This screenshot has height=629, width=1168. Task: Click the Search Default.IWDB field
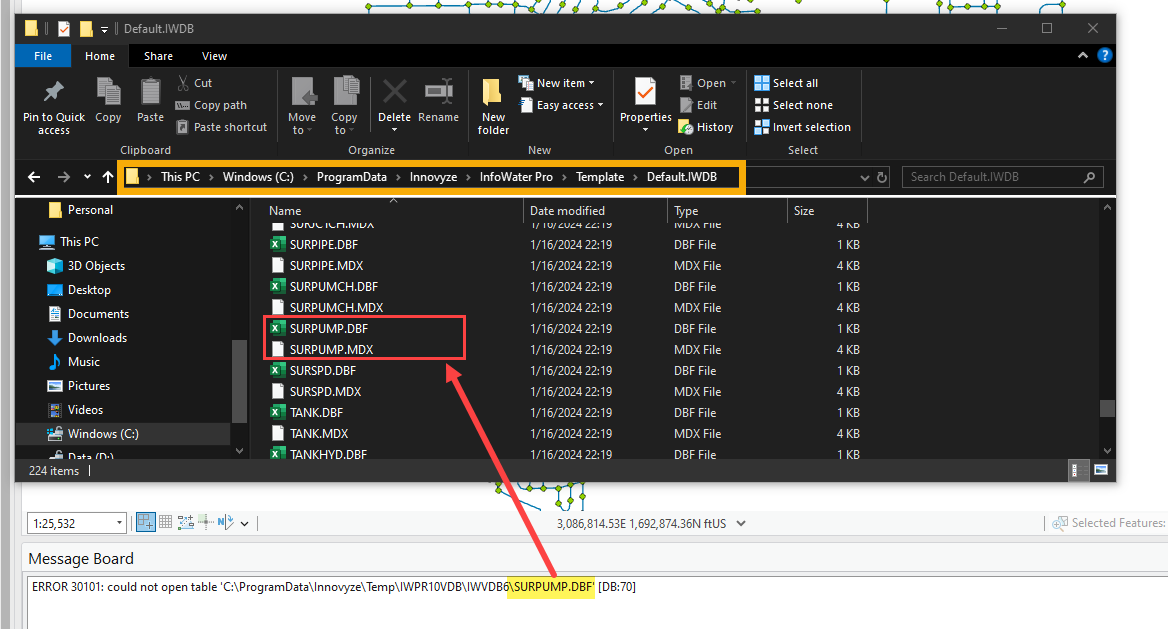click(1002, 177)
